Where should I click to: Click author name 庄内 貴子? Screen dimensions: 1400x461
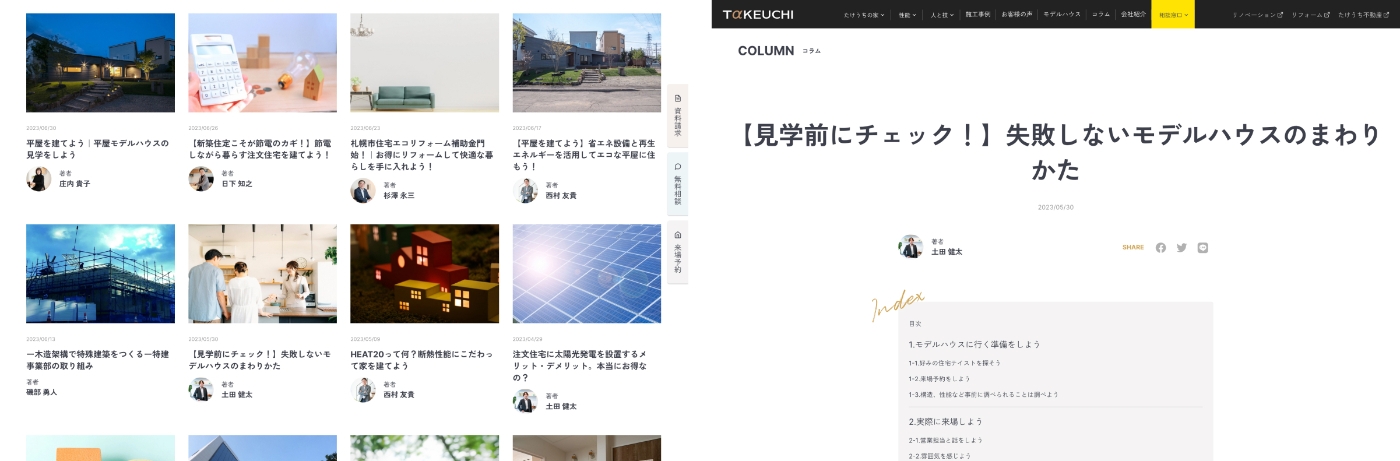tap(75, 184)
